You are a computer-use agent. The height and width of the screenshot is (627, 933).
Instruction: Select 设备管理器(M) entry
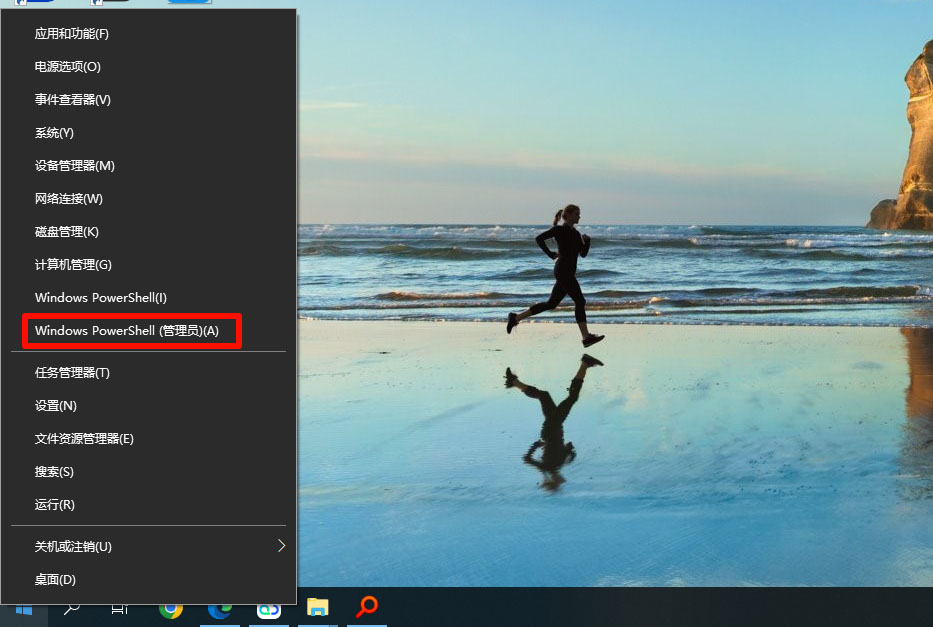point(75,166)
